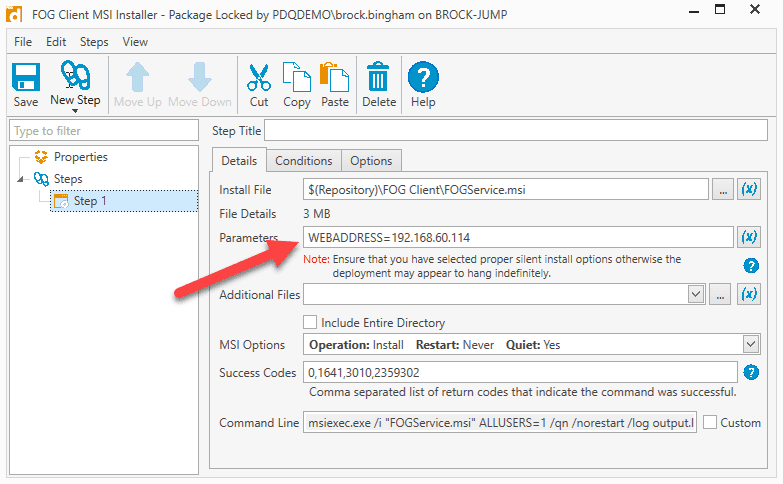
Task: Enable the Custom command line checkbox
Action: pyautogui.click(x=710, y=422)
